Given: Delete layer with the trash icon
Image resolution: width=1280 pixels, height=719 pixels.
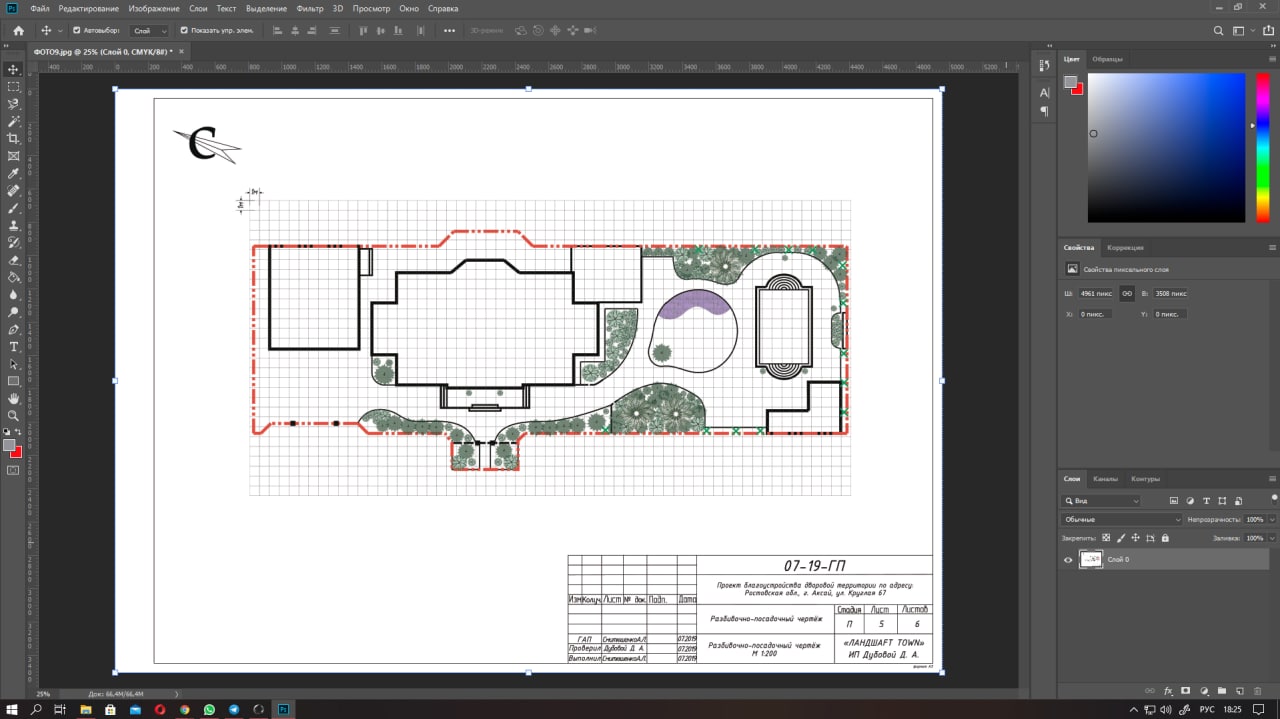Looking at the screenshot, I should pyautogui.click(x=1257, y=691).
